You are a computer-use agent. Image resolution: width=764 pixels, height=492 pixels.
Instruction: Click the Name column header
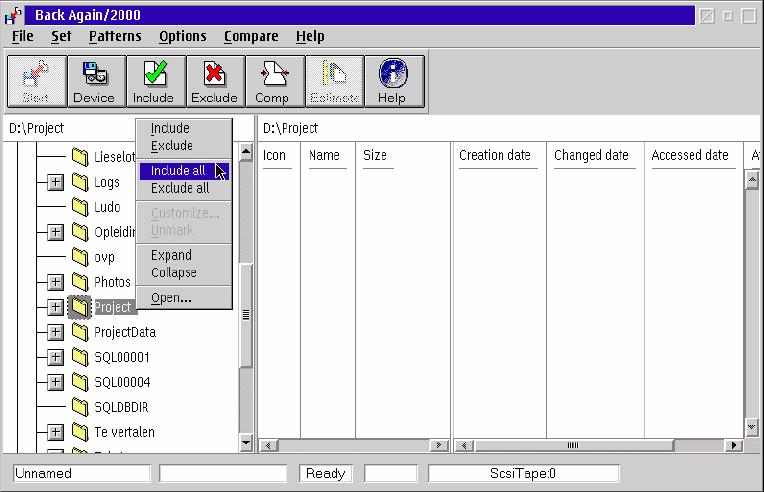(x=327, y=155)
